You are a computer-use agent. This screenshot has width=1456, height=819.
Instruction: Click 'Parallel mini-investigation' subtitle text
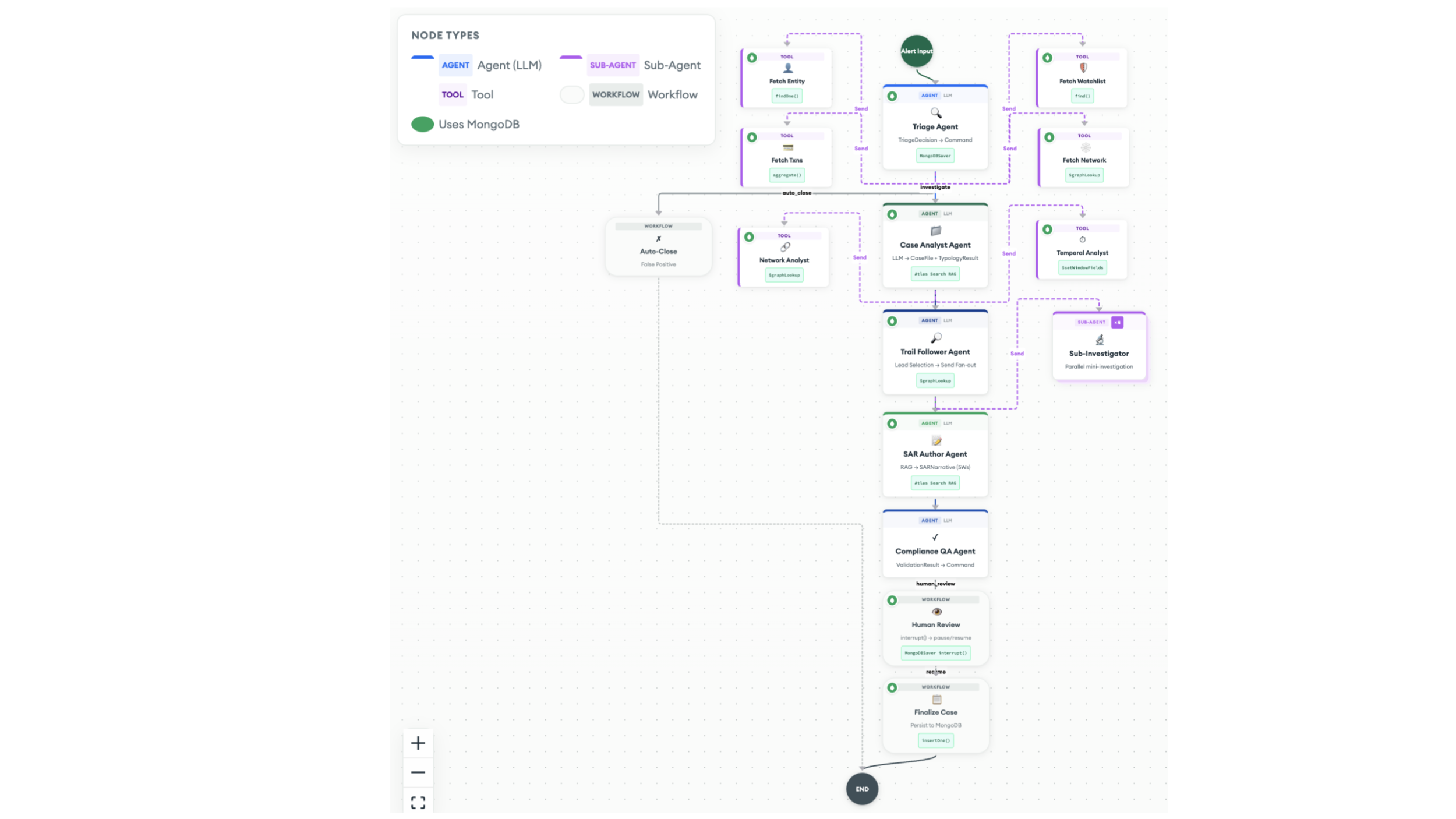coord(1098,367)
